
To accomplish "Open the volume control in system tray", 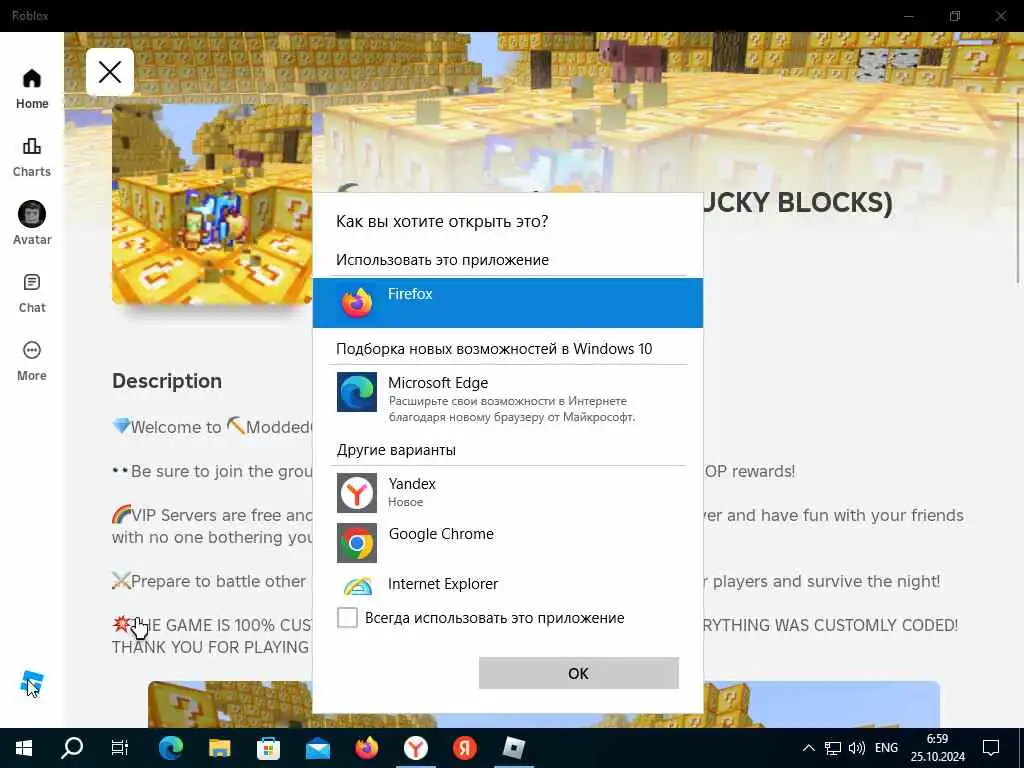I will [856, 748].
